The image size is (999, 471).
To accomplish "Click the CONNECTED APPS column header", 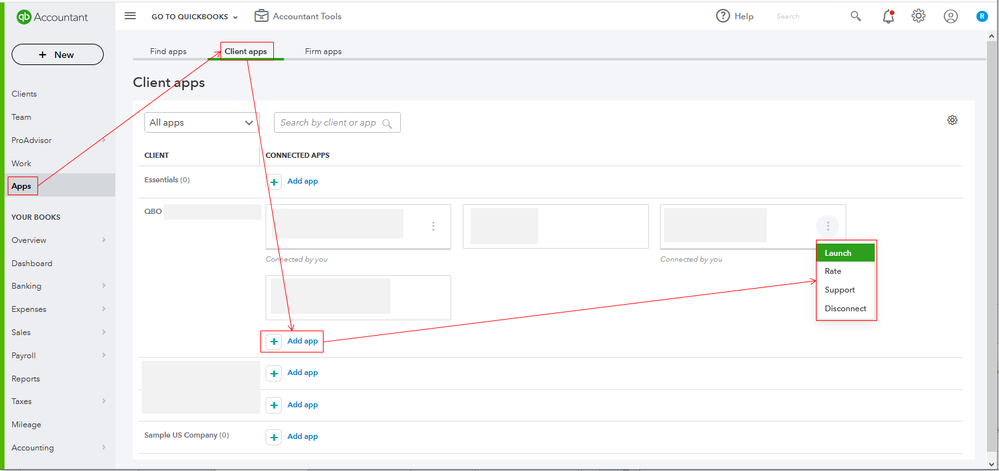I will (x=298, y=156).
